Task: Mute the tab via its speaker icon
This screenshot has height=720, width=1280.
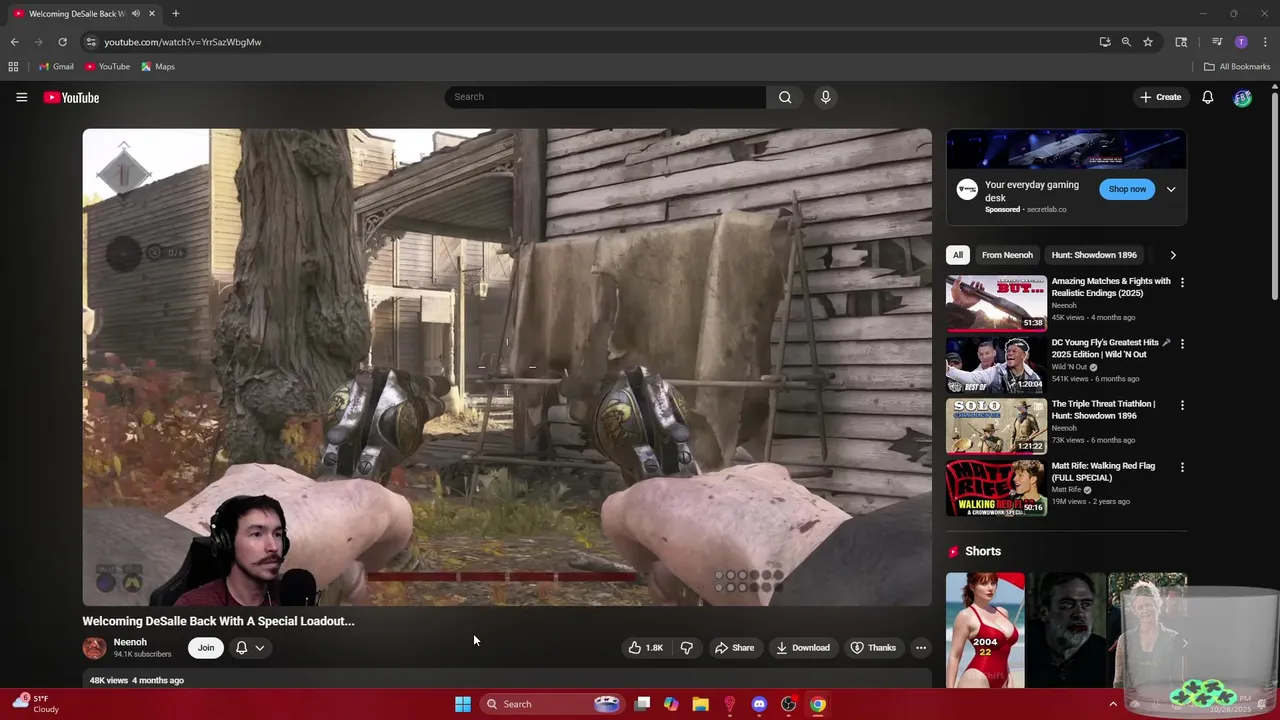Action: (136, 14)
